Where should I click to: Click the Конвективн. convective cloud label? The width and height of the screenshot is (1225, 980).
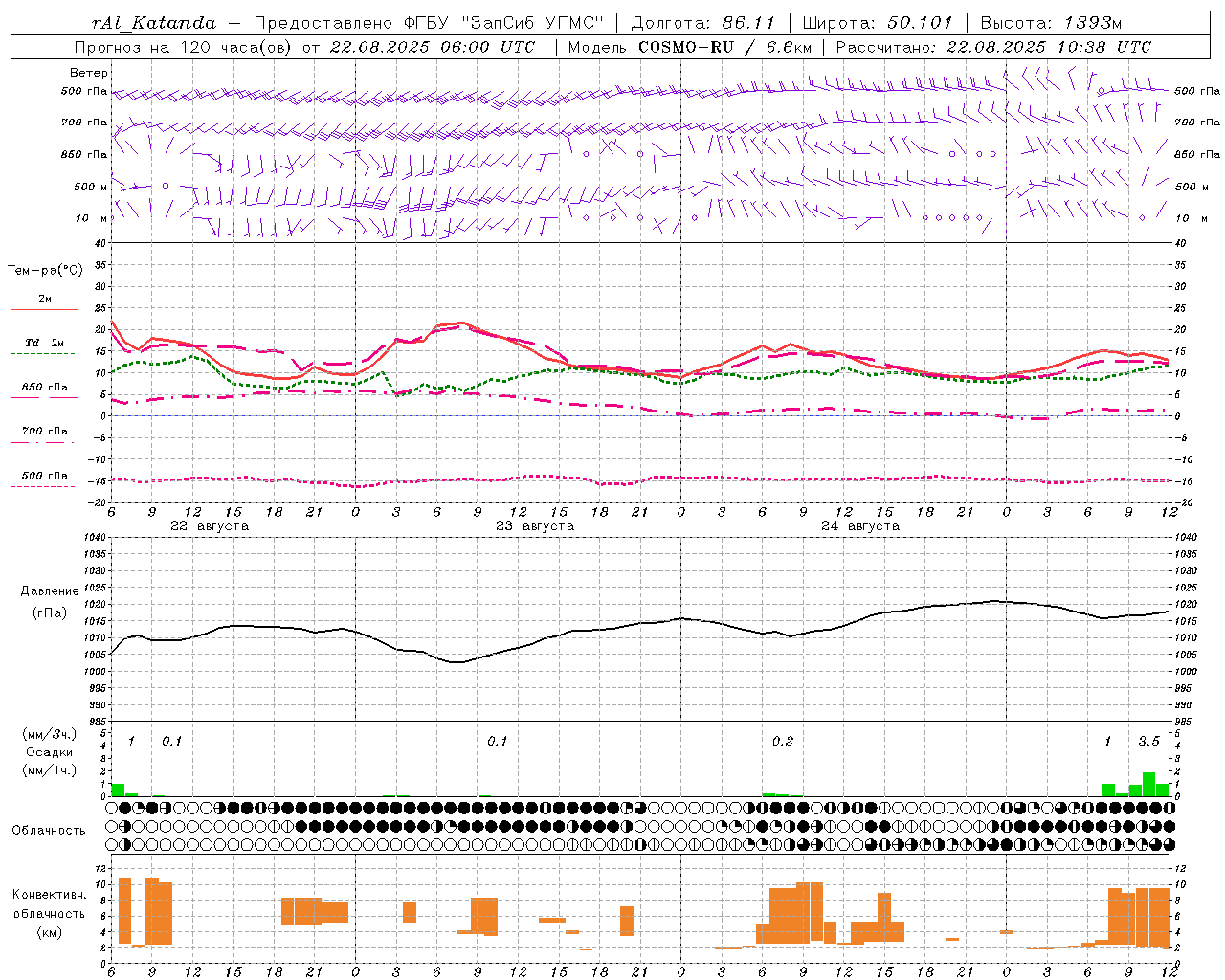(50, 895)
